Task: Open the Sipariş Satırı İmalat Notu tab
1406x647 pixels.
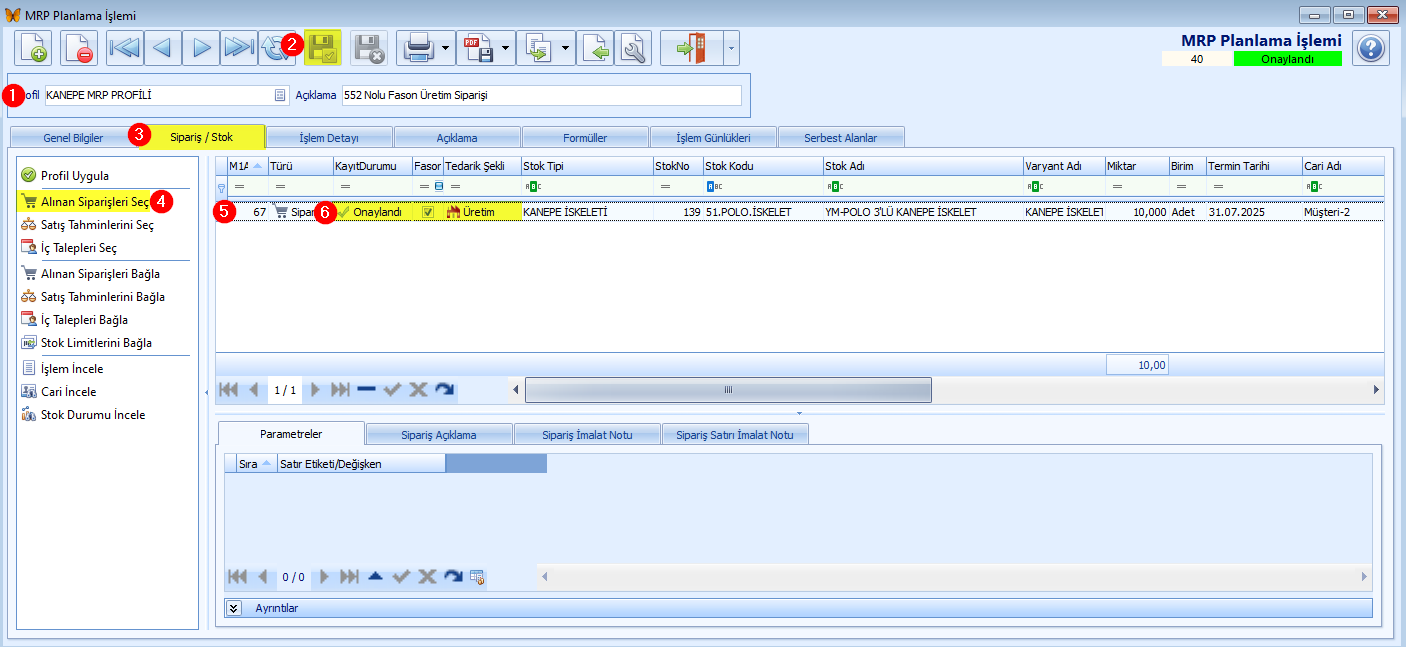Action: point(735,435)
